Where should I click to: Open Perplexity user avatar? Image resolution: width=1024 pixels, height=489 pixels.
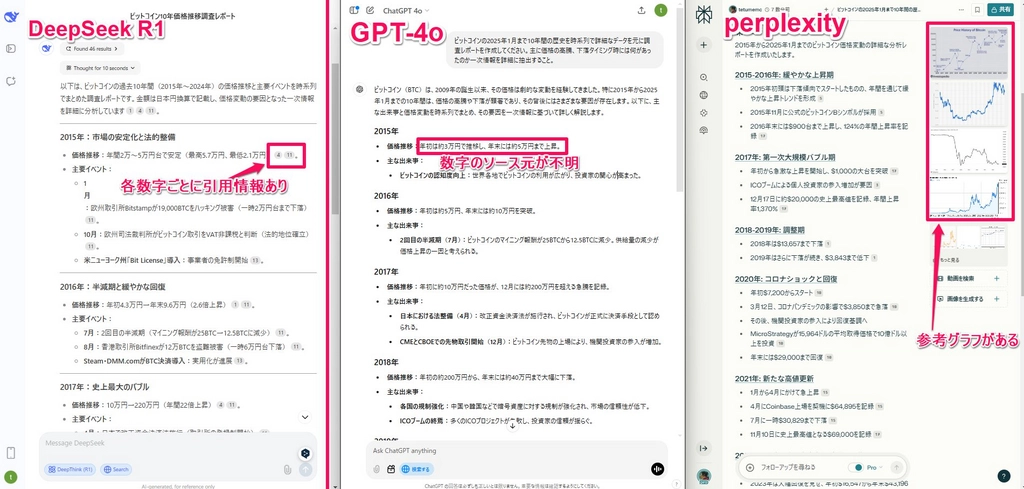click(x=703, y=477)
